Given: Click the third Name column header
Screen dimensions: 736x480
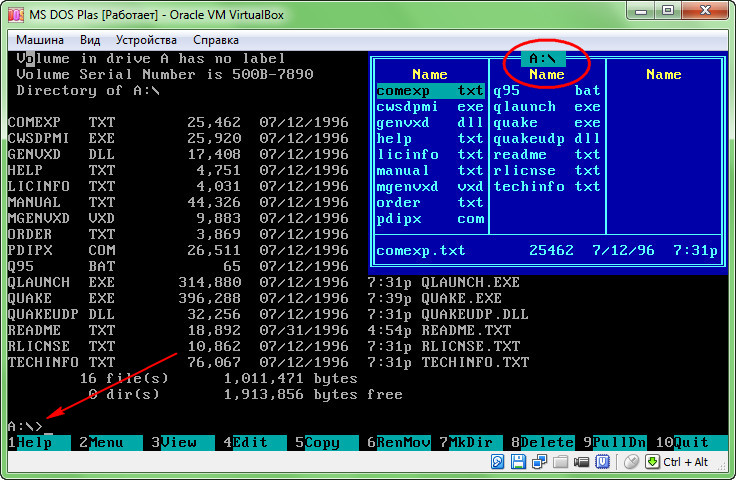Looking at the screenshot, I should 664,74.
